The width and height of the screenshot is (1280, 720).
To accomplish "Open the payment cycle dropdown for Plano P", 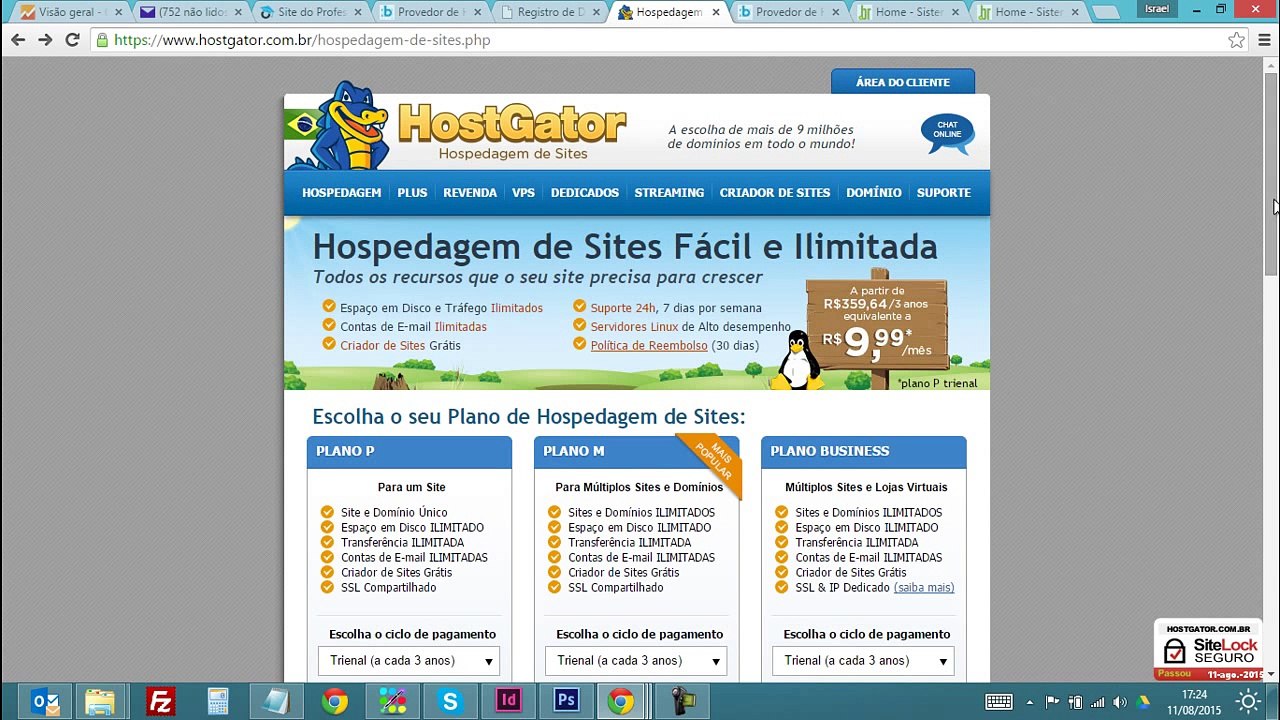I will (x=409, y=661).
